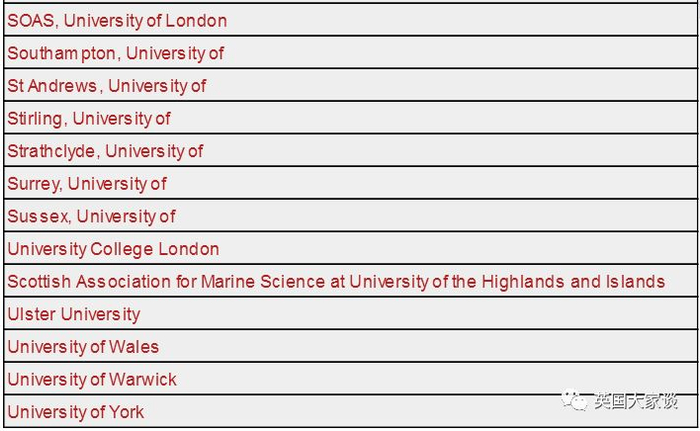Select the University of York link
This screenshot has width=700, height=431.
tap(76, 412)
